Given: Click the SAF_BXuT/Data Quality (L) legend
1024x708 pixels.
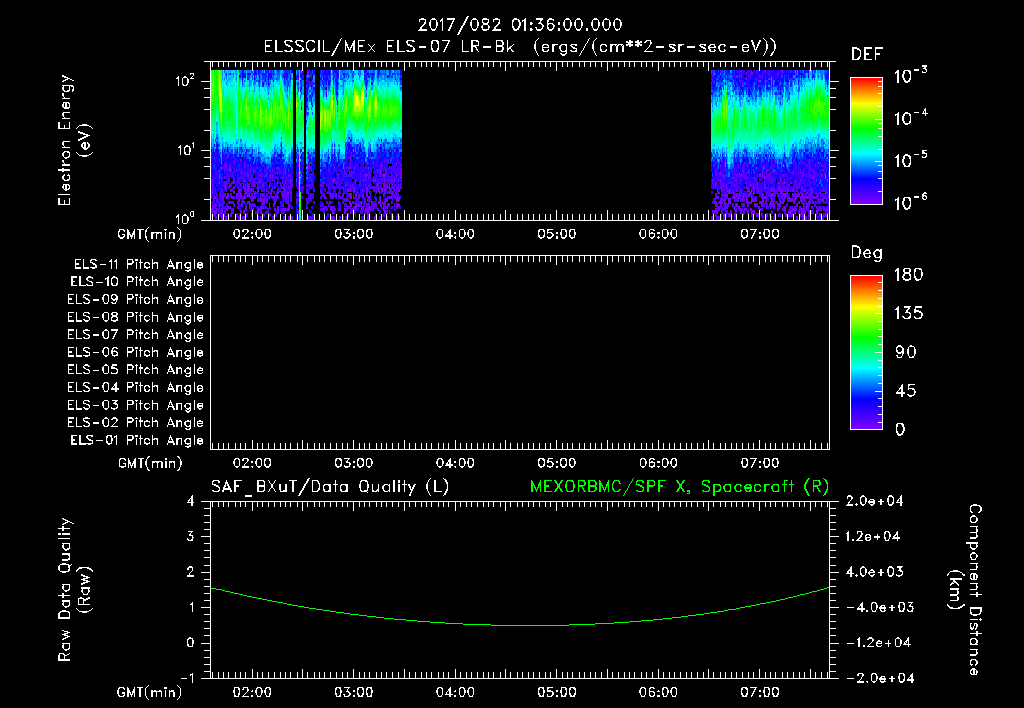Looking at the screenshot, I should 330,487.
